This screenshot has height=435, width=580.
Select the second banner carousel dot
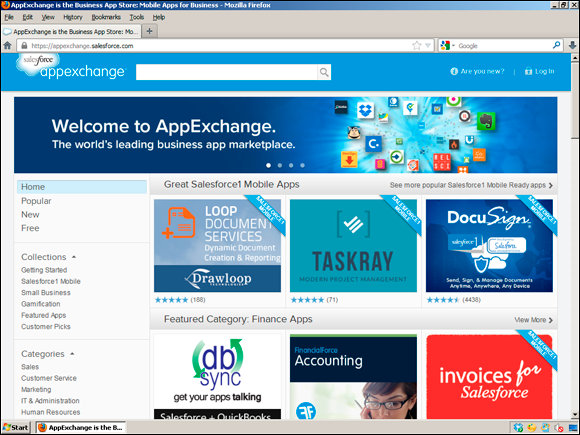(280, 165)
